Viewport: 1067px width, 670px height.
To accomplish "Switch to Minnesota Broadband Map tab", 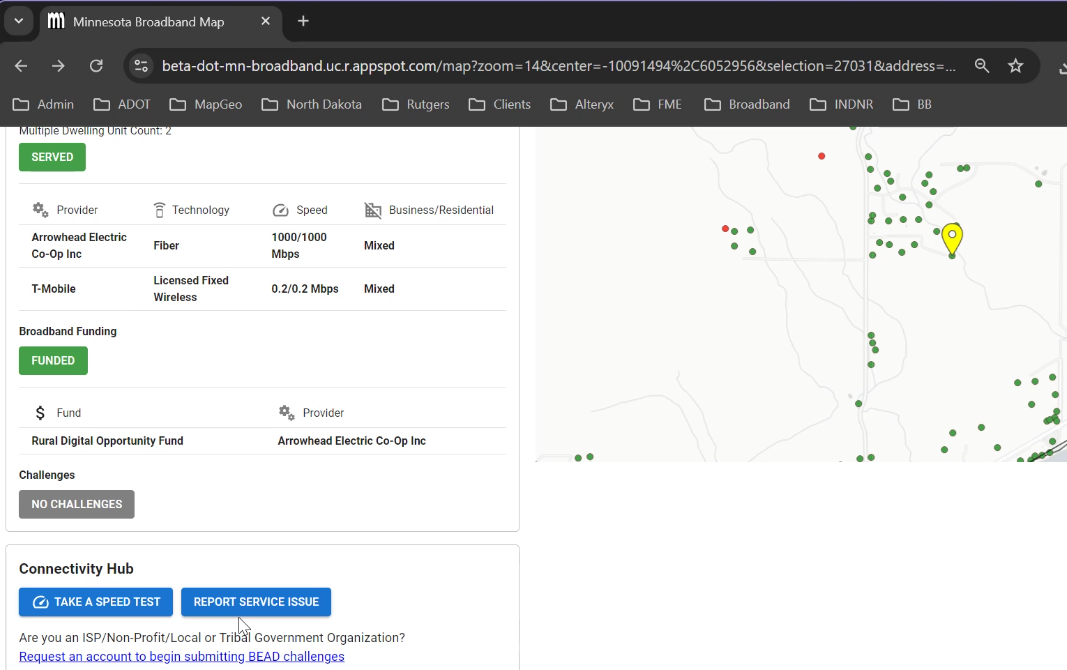I will click(148, 21).
